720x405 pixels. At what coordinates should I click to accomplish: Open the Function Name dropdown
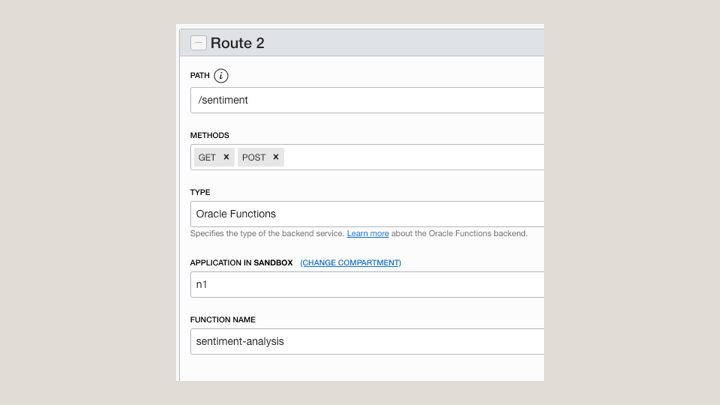pos(366,341)
